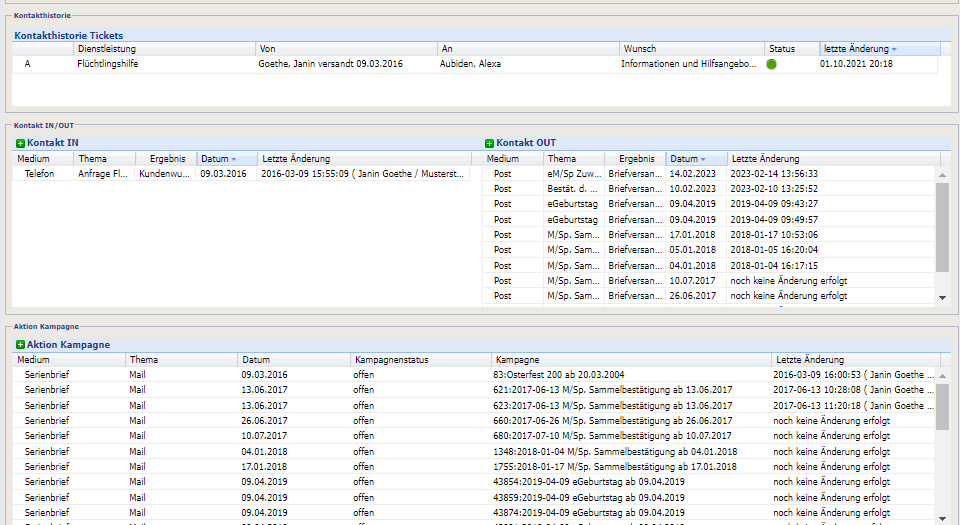Click Kampagnenstatus column header
Image resolution: width=960 pixels, height=525 pixels.
tap(421, 360)
